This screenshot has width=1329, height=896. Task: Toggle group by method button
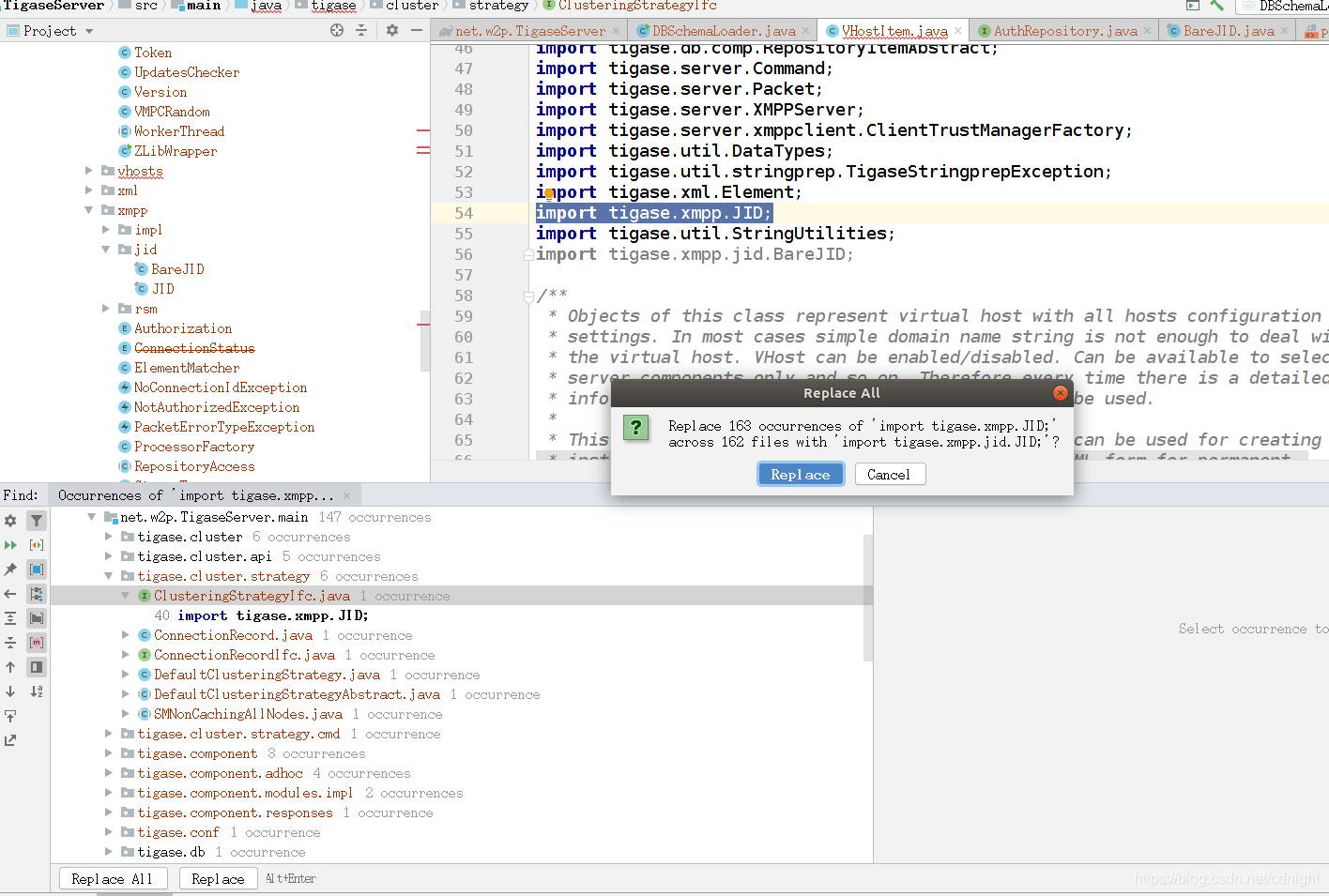tap(37, 643)
